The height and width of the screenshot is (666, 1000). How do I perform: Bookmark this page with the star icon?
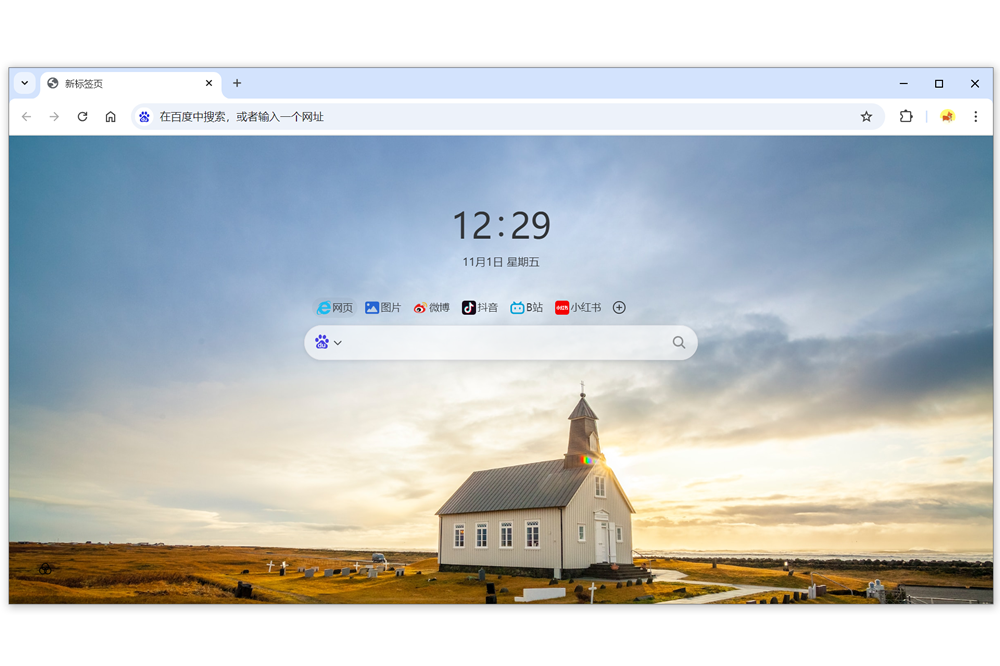[866, 117]
